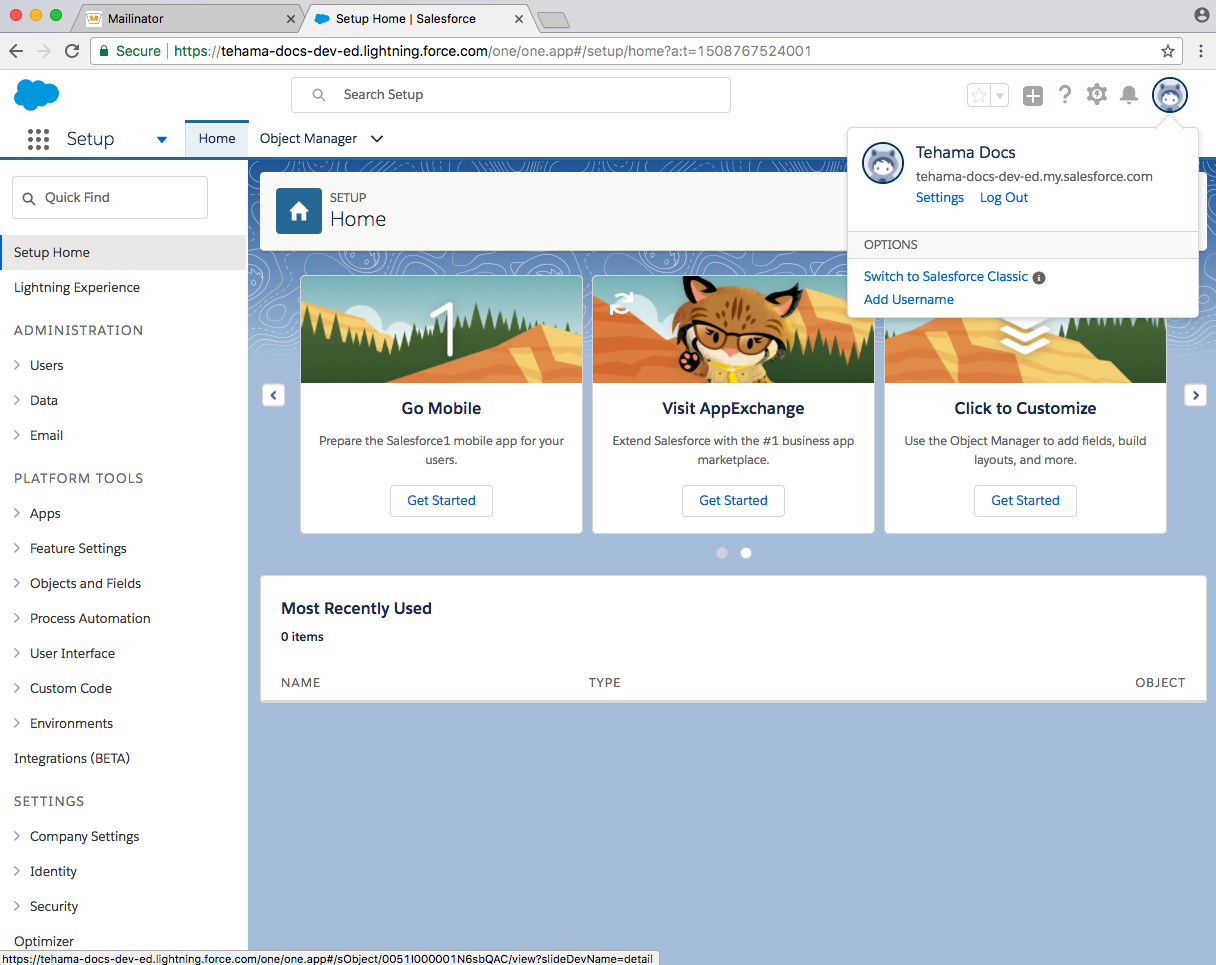Viewport: 1216px width, 965px height.
Task: Bookmark this page with the star
Action: point(1167,51)
